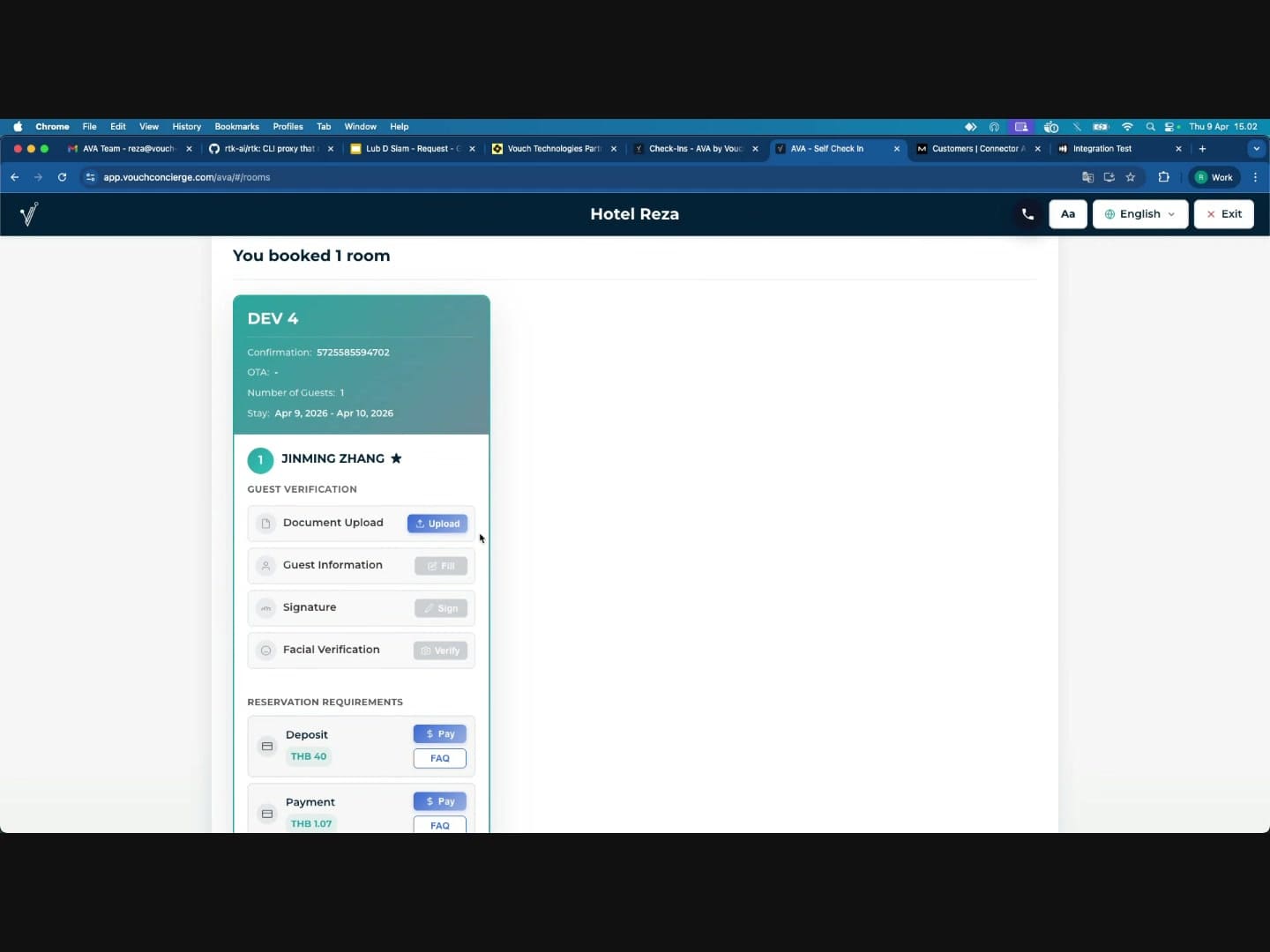The width and height of the screenshot is (1270, 952).
Task: Open Chrome's three-dot menu
Action: (1256, 177)
